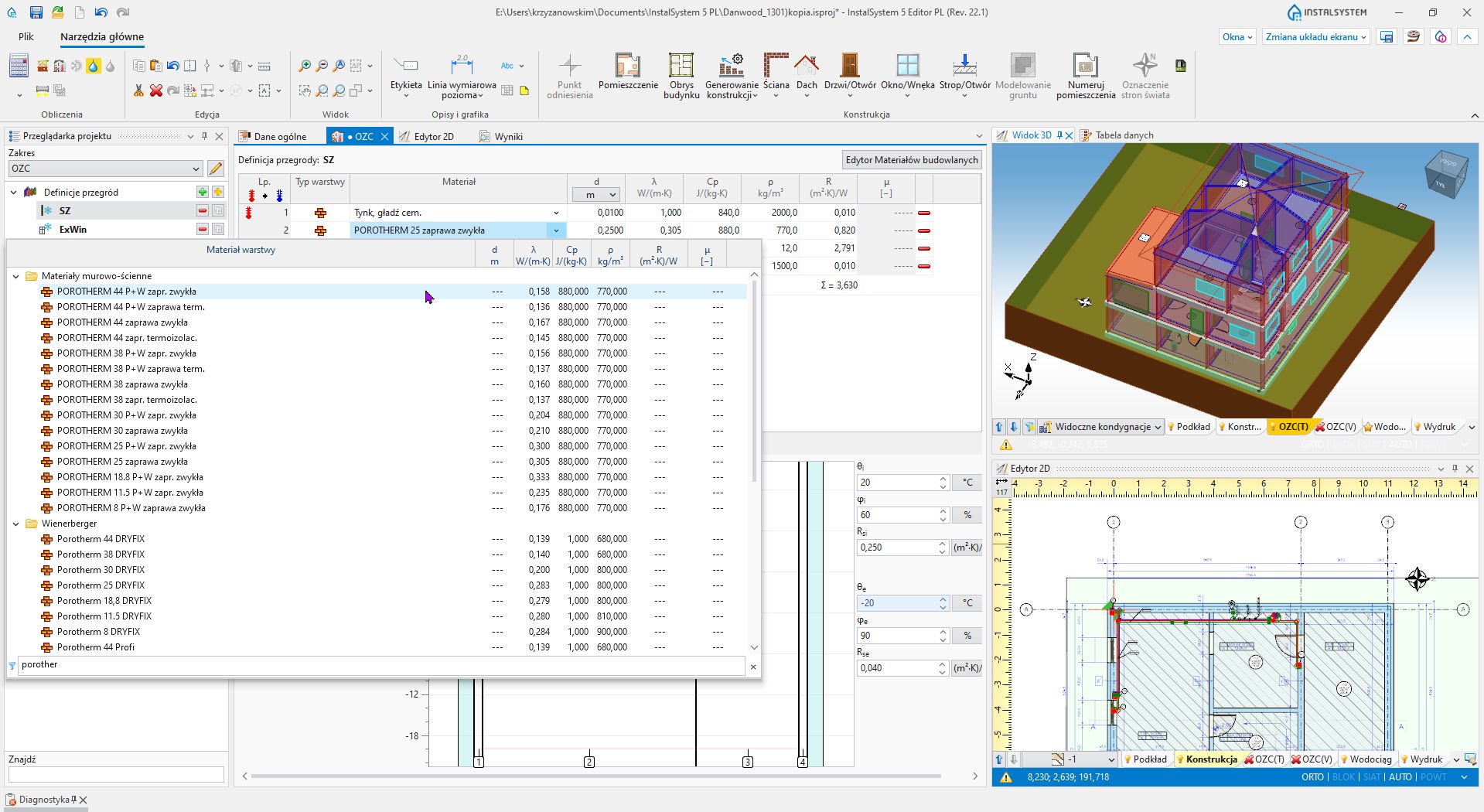Screen dimensions: 1484x812
Task: Toggle Podkład layer in Edytor 2D
Action: (1145, 759)
